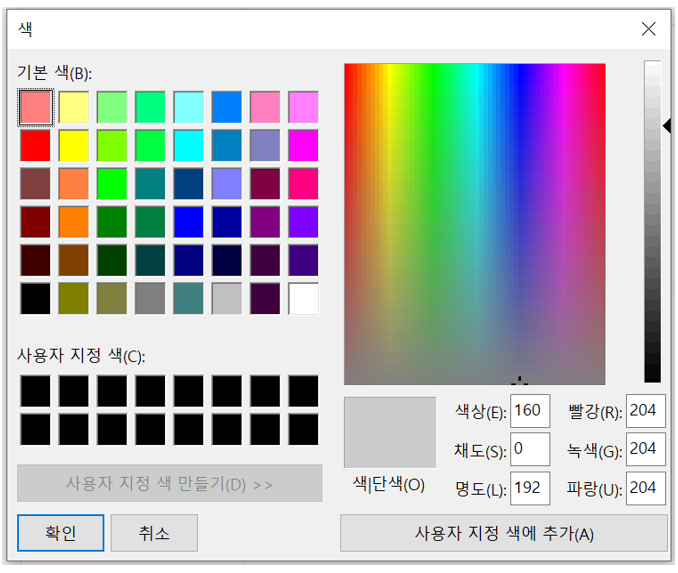Pick the bright violet swatch in fourth row
678x573 pixels.
pos(304,222)
